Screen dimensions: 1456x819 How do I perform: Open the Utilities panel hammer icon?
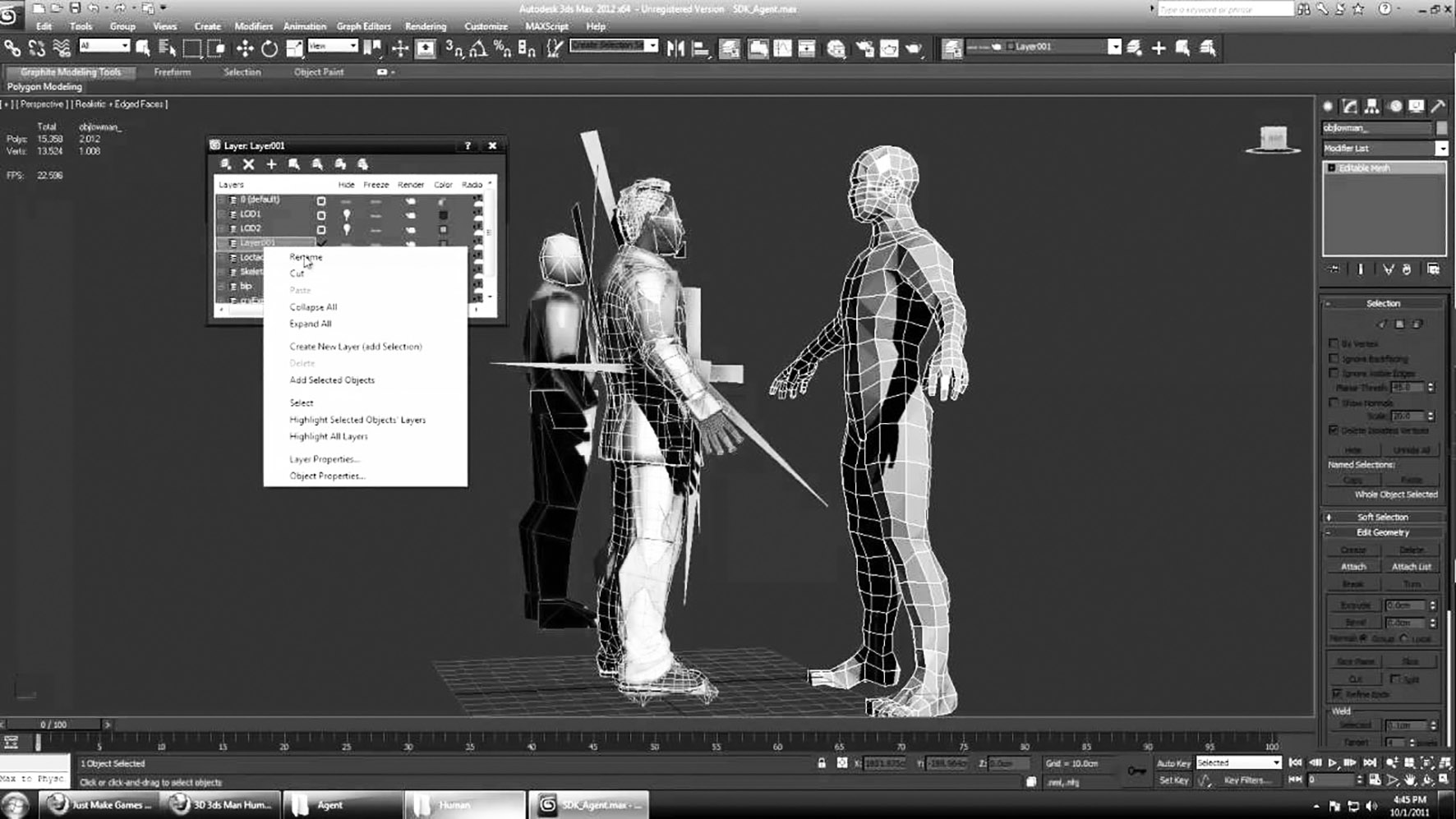[1438, 107]
